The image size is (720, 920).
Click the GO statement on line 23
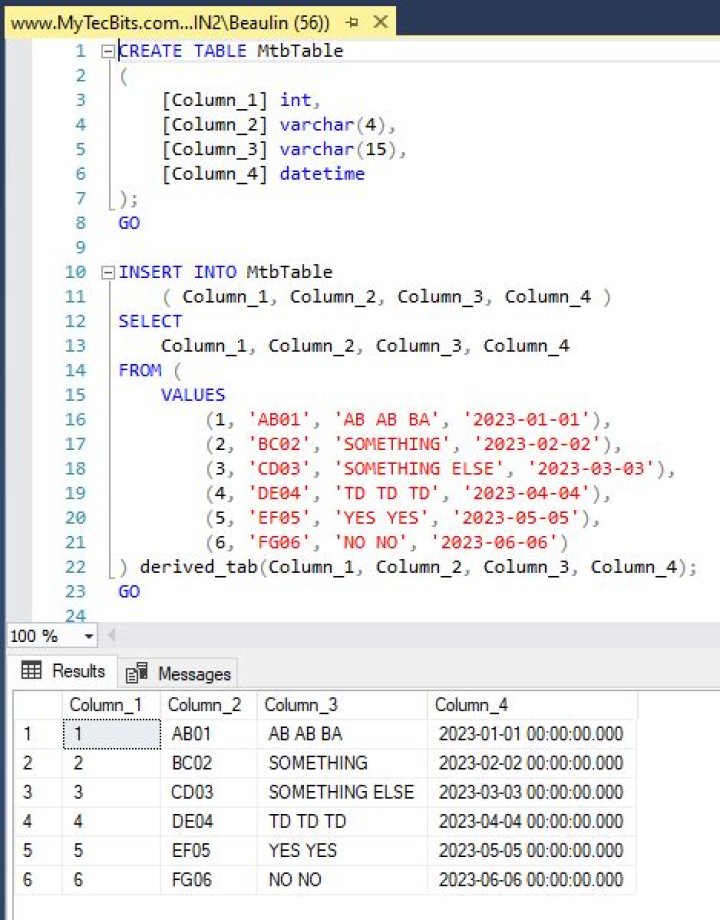click(x=129, y=591)
